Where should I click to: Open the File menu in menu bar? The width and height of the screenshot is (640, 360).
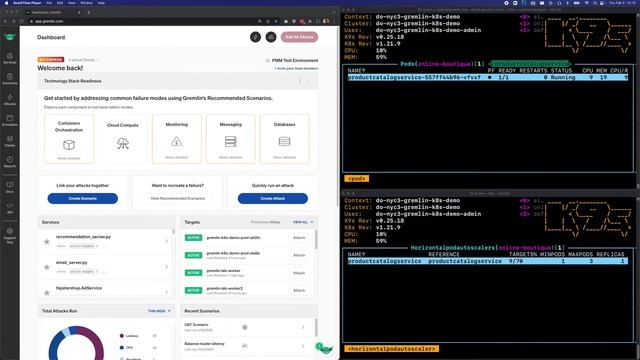[x=49, y=3]
